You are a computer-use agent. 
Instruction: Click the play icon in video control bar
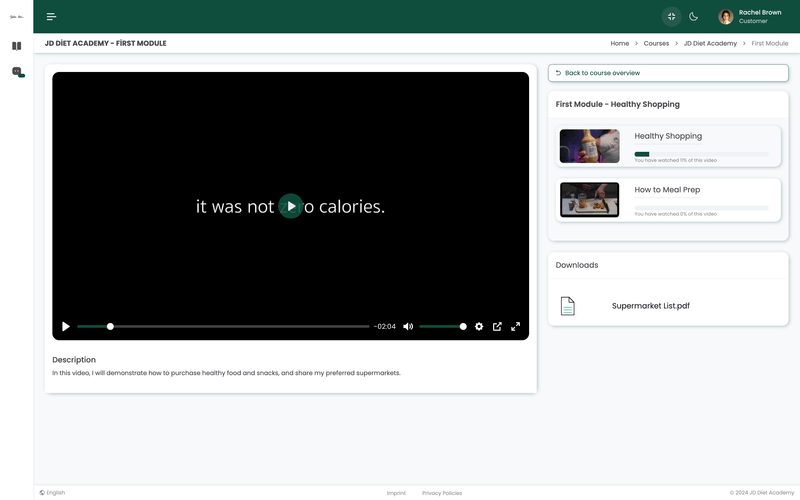[66, 327]
